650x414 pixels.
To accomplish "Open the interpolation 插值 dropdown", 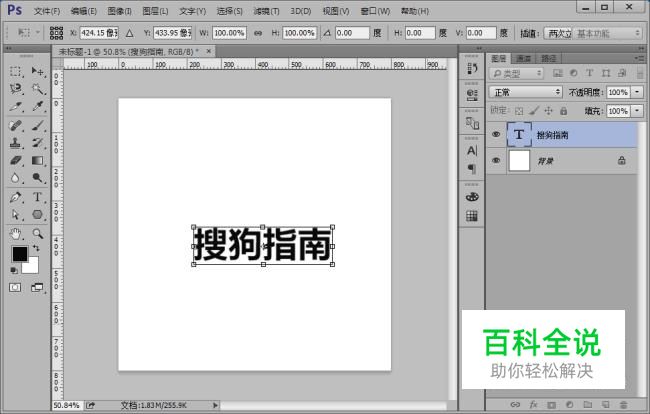I will pyautogui.click(x=558, y=33).
